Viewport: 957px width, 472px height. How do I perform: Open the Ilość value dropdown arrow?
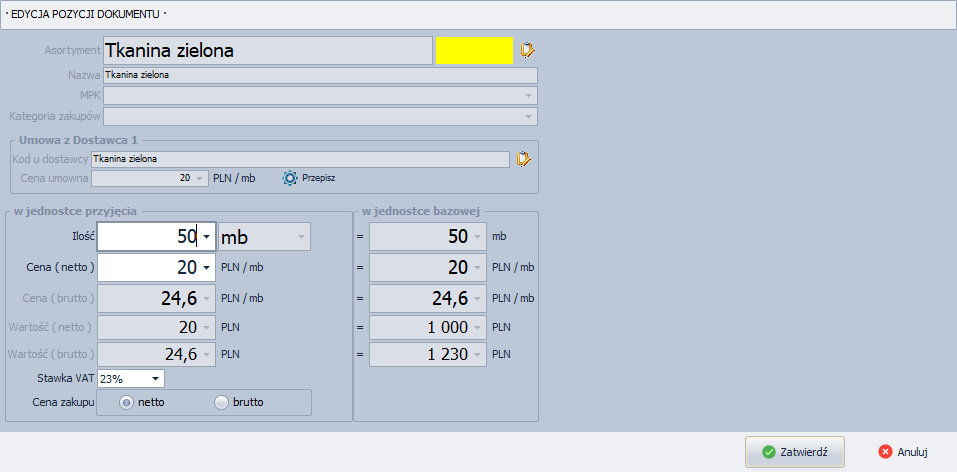(x=206, y=237)
